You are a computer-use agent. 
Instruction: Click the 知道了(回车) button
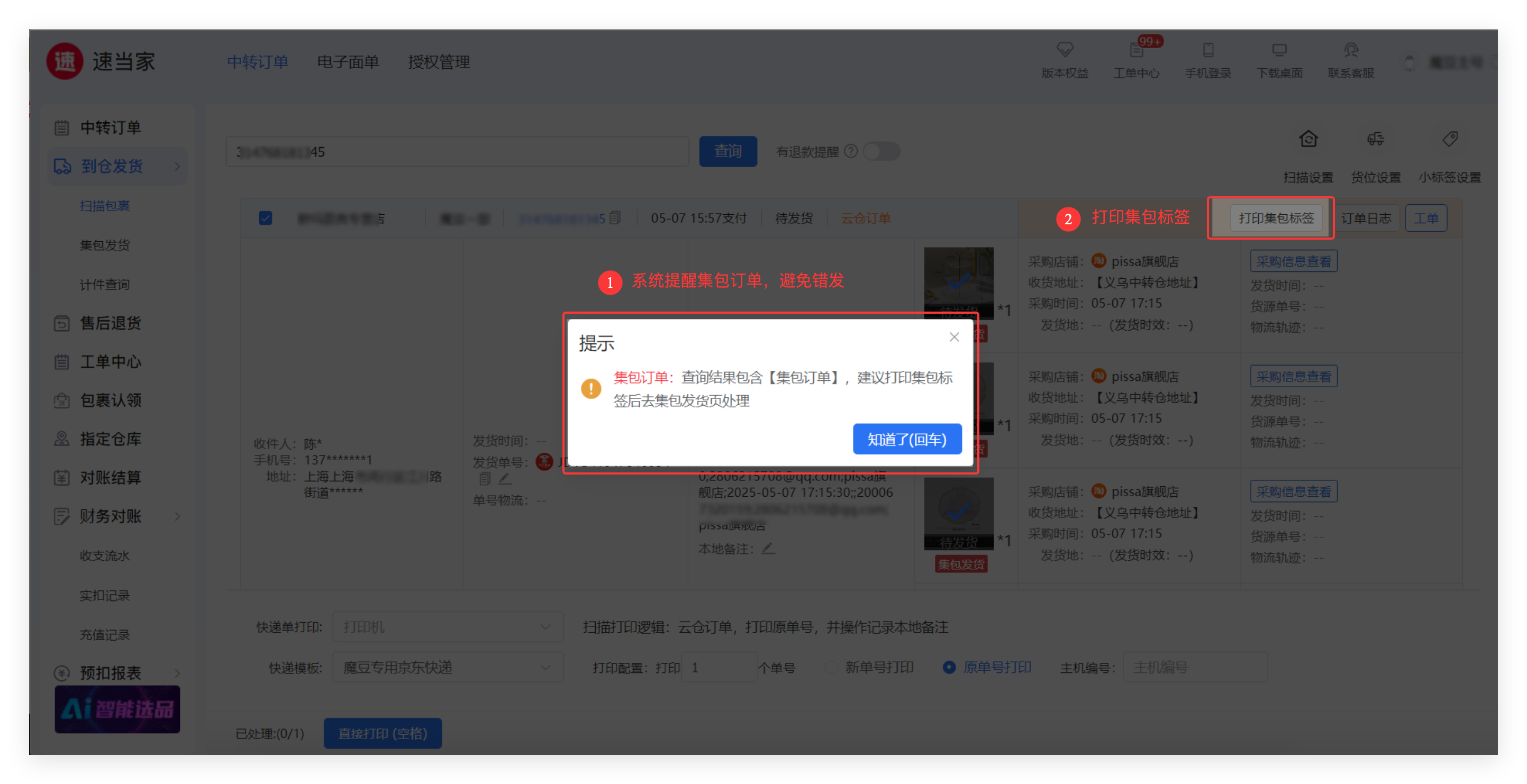(x=906, y=439)
